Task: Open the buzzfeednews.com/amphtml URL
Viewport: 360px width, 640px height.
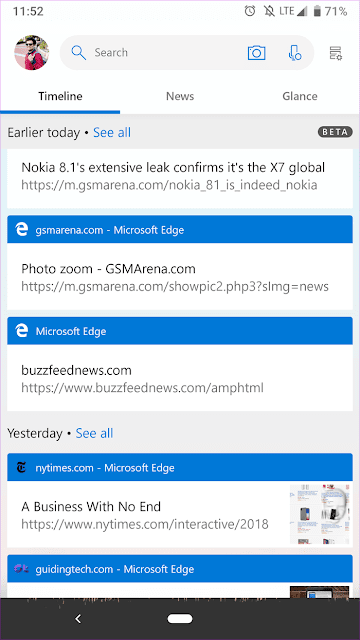Action: click(142, 387)
